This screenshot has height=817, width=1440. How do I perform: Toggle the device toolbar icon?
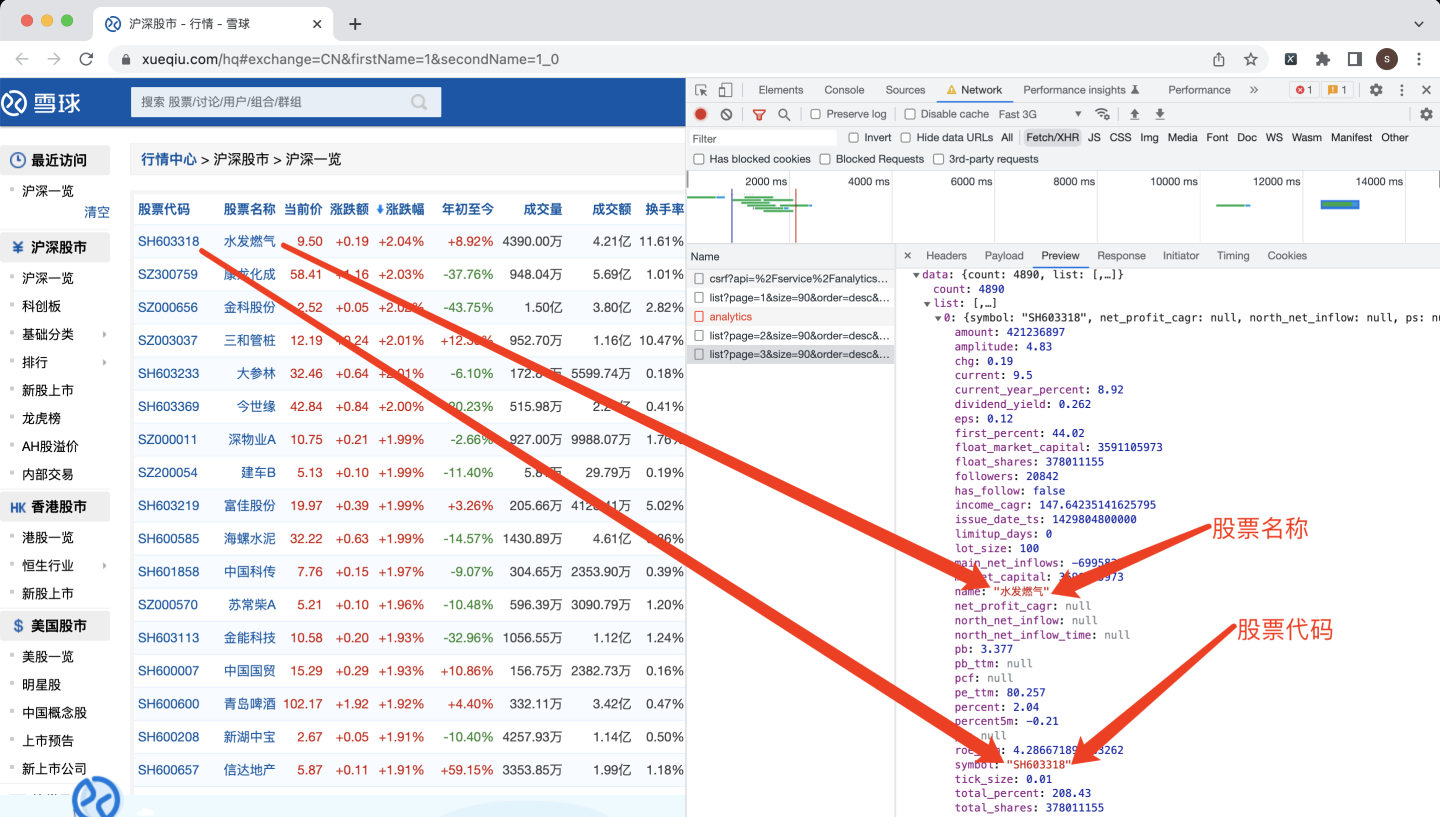(726, 90)
